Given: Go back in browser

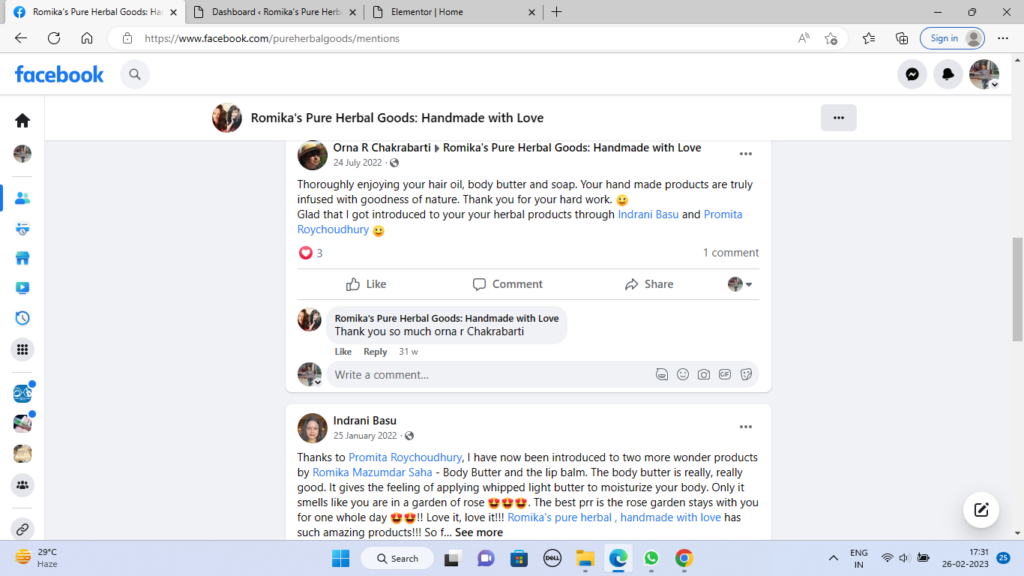Looking at the screenshot, I should [x=21, y=39].
